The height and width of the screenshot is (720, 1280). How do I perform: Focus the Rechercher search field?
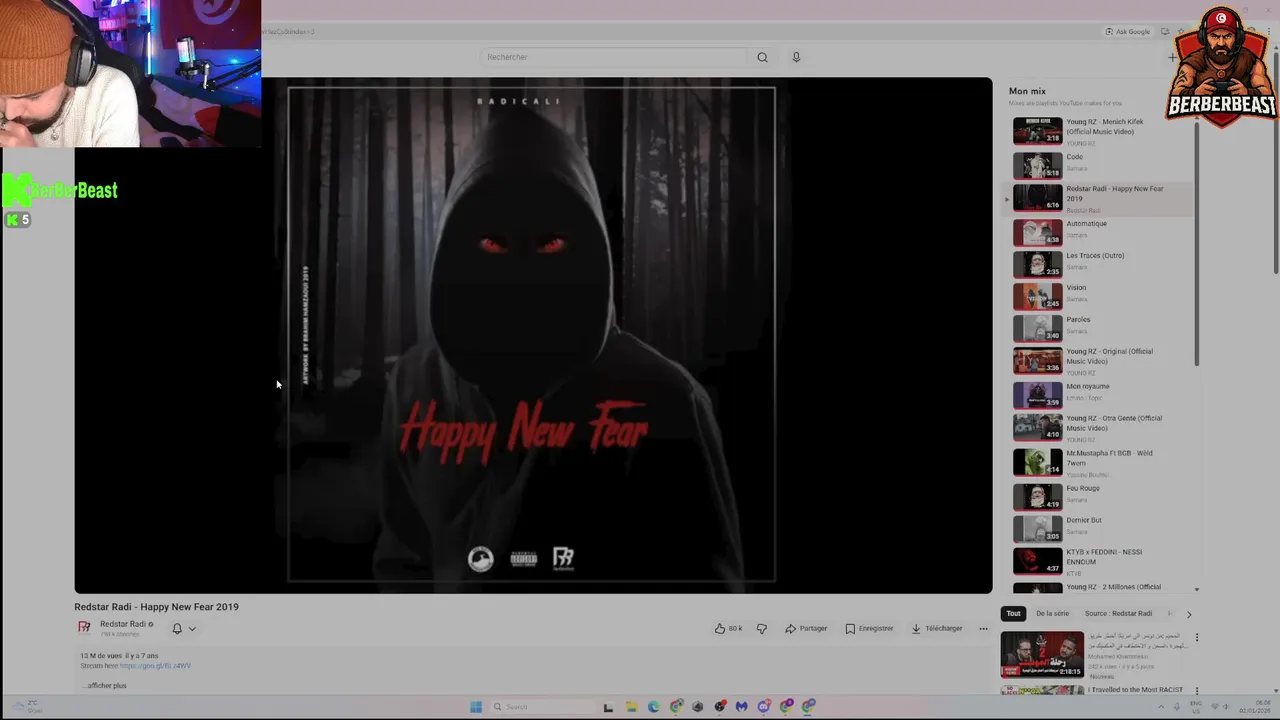(614, 57)
